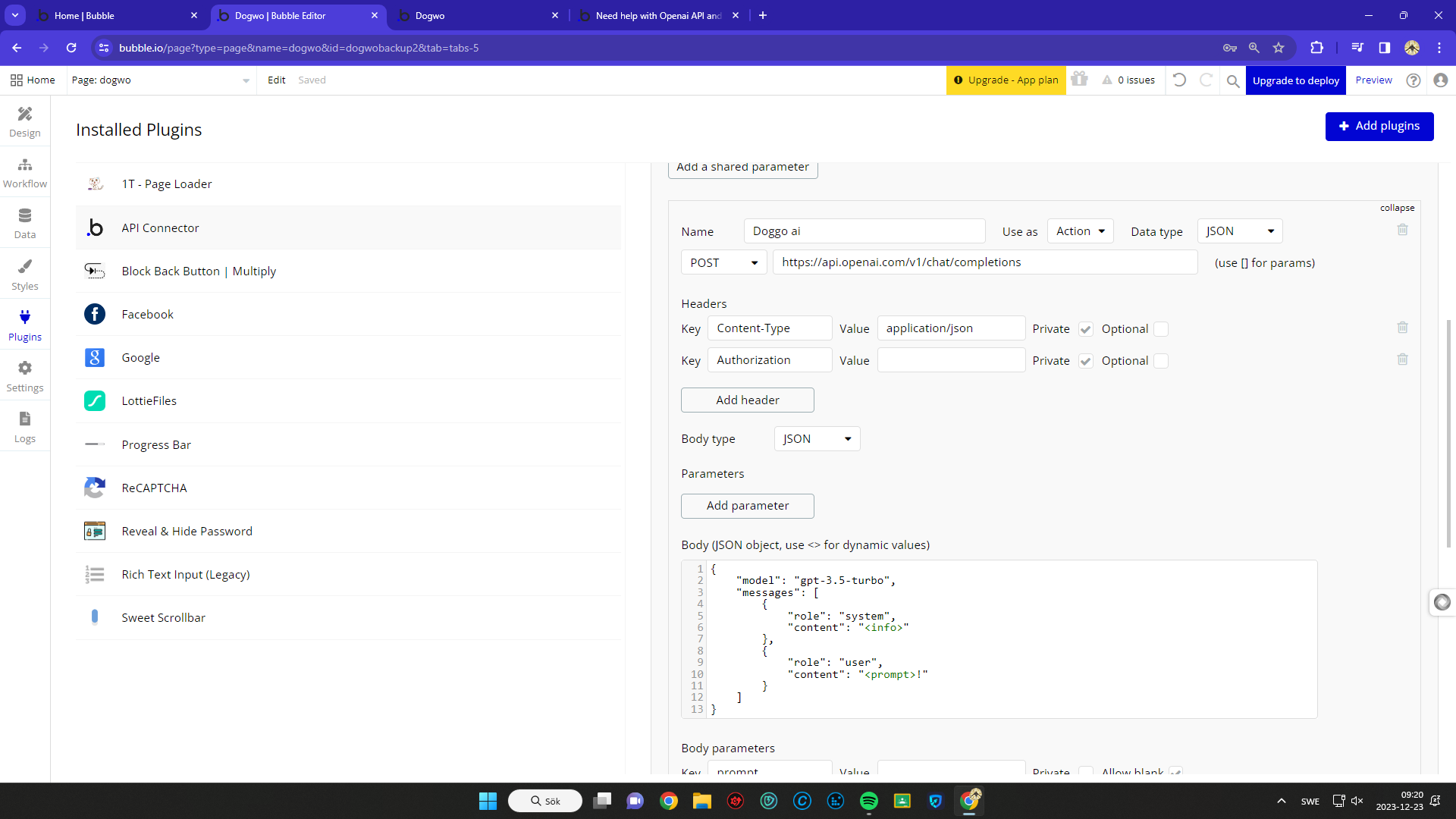
Task: Click the Add plugins button
Action: [x=1379, y=126]
